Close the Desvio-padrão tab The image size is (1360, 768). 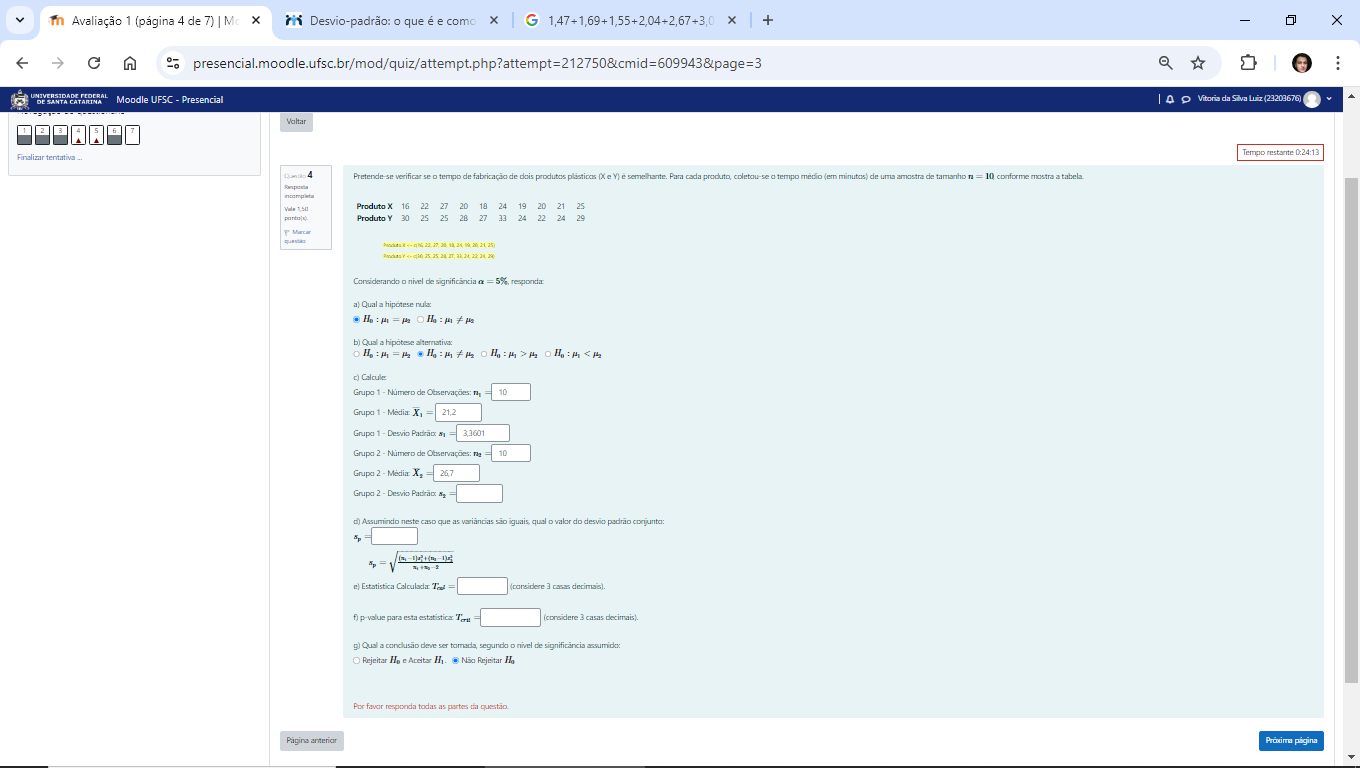493,20
